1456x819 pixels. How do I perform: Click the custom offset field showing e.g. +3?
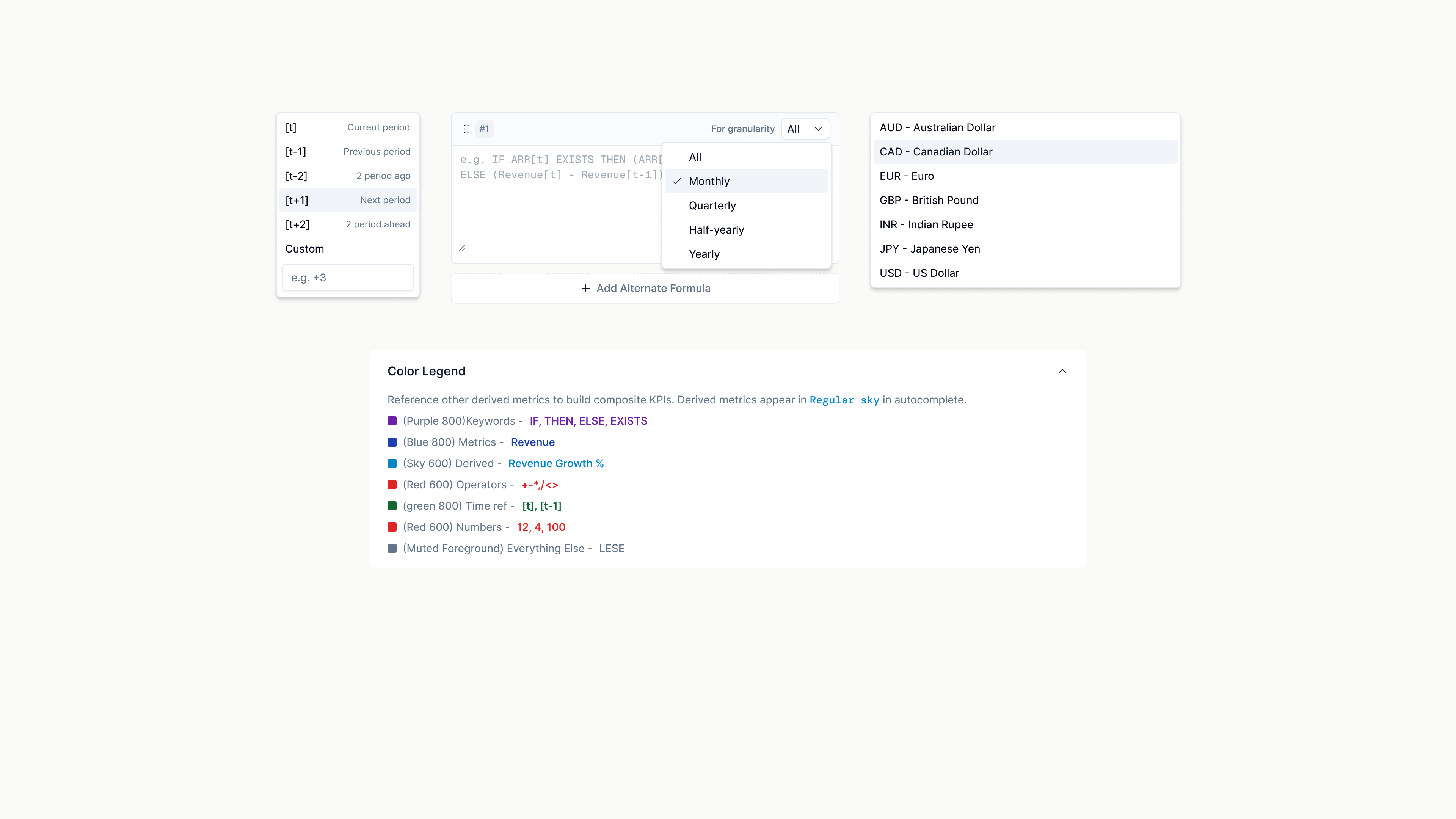pyautogui.click(x=348, y=278)
